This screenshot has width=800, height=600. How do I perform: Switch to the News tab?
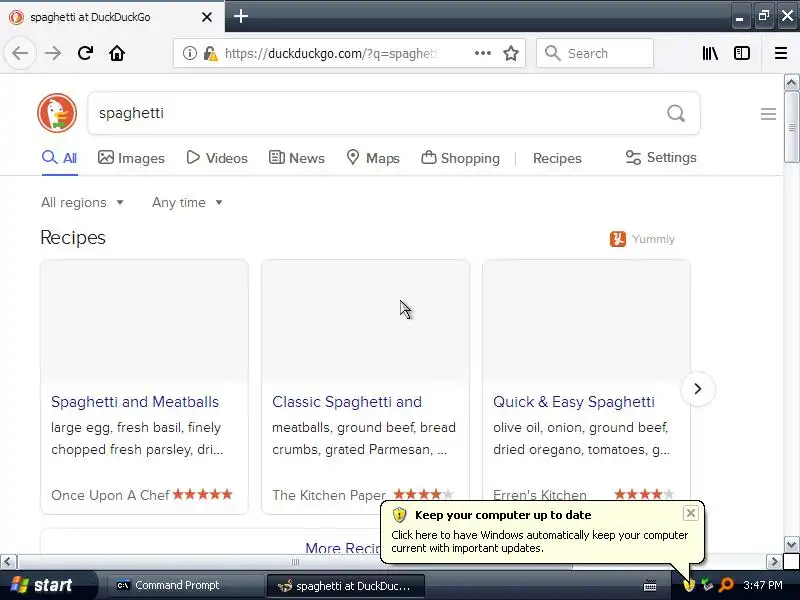click(x=296, y=158)
